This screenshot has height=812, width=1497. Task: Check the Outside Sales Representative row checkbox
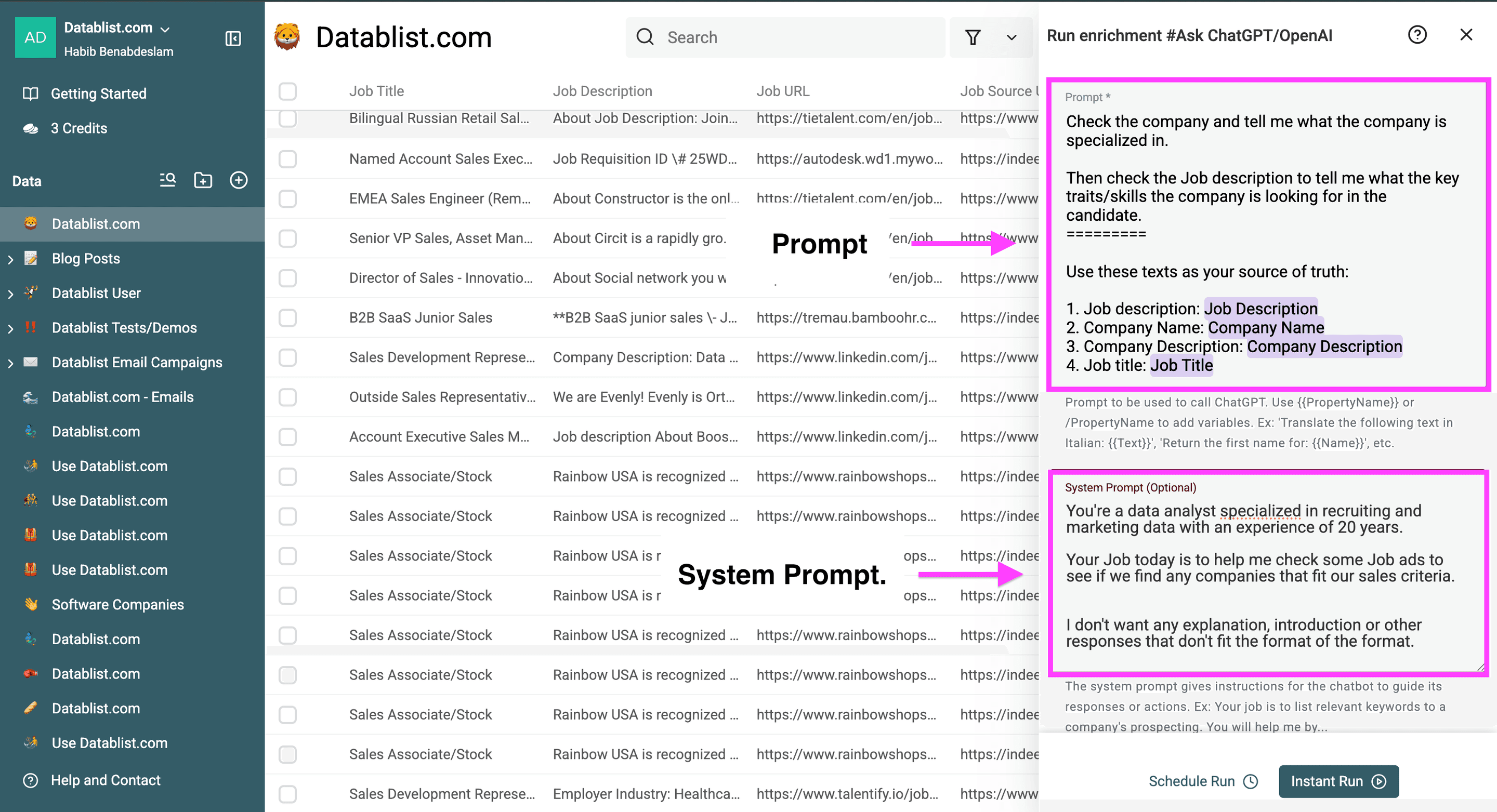coord(287,397)
